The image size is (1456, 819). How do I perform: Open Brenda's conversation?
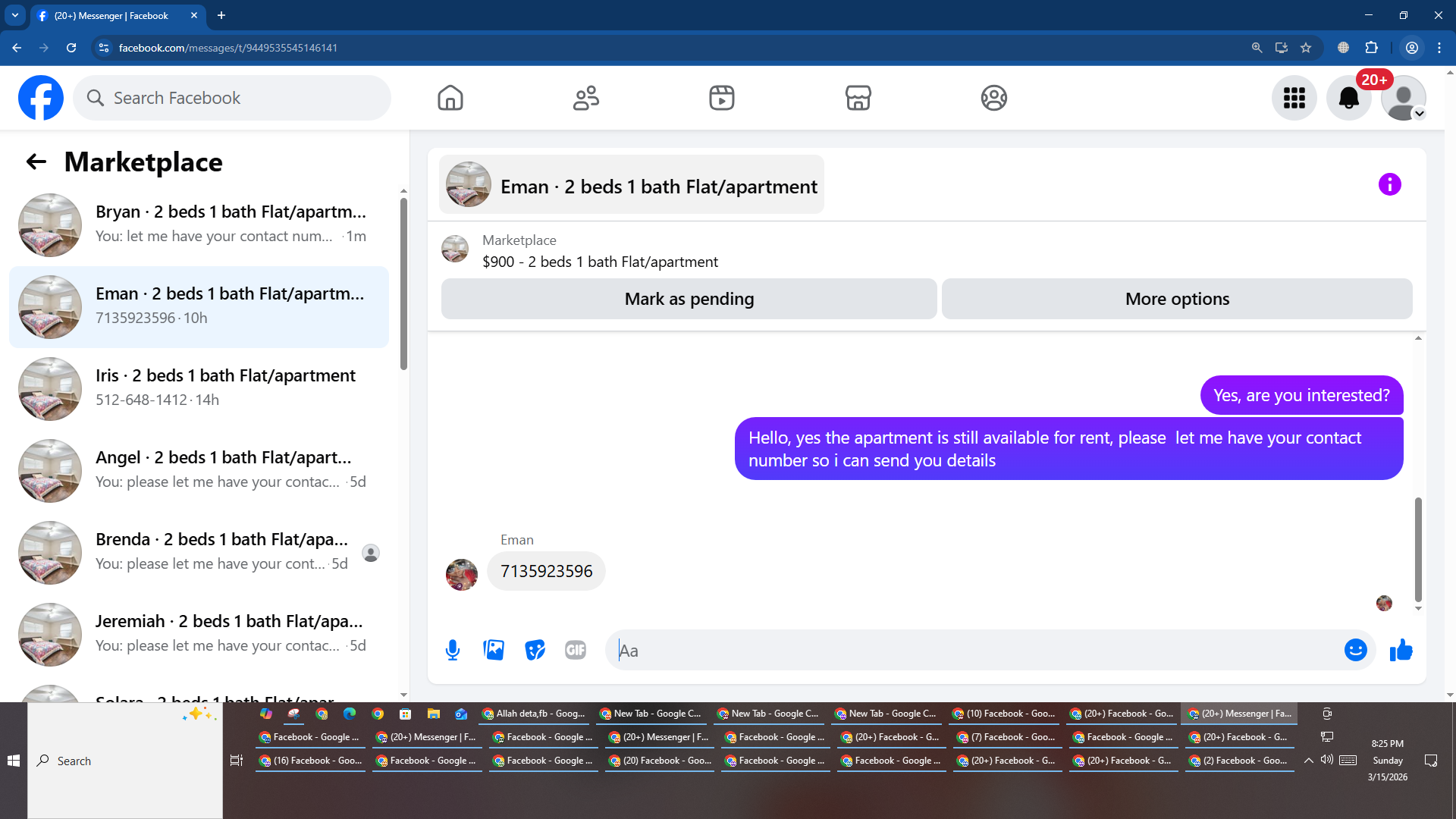(199, 552)
